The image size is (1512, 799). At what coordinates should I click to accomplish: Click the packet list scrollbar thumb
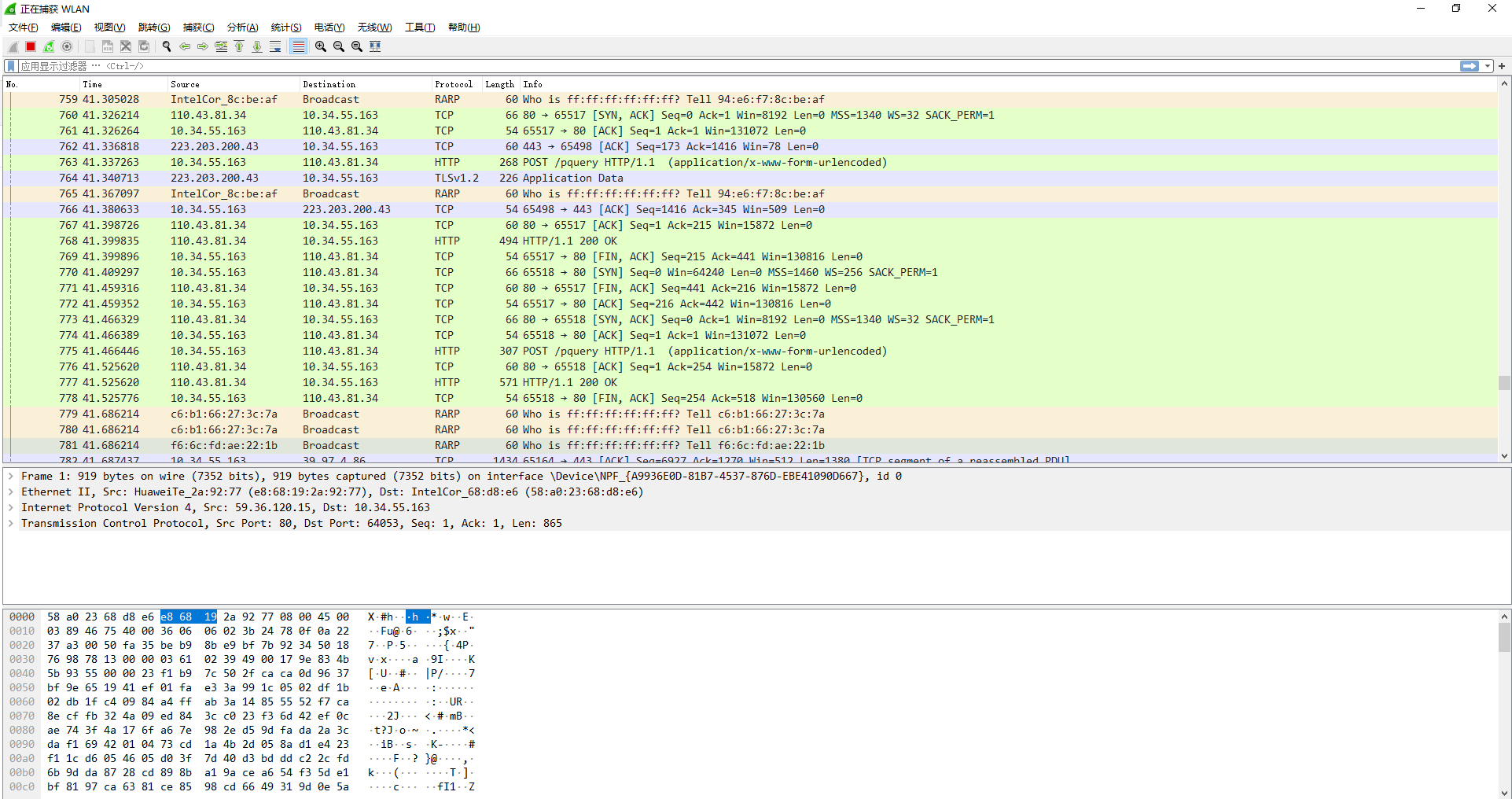pyautogui.click(x=1504, y=382)
